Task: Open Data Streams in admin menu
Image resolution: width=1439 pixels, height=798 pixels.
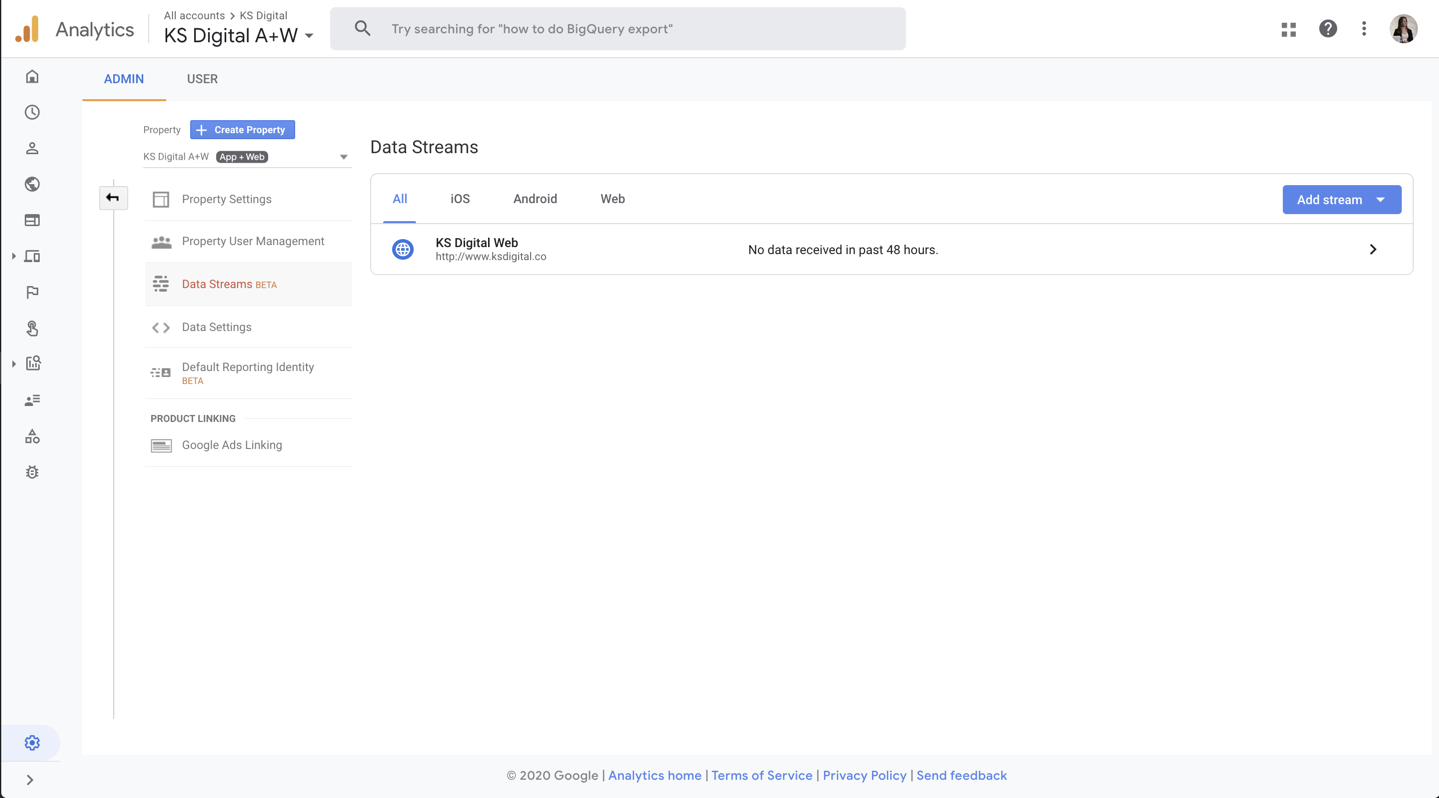Action: pyautogui.click(x=248, y=285)
